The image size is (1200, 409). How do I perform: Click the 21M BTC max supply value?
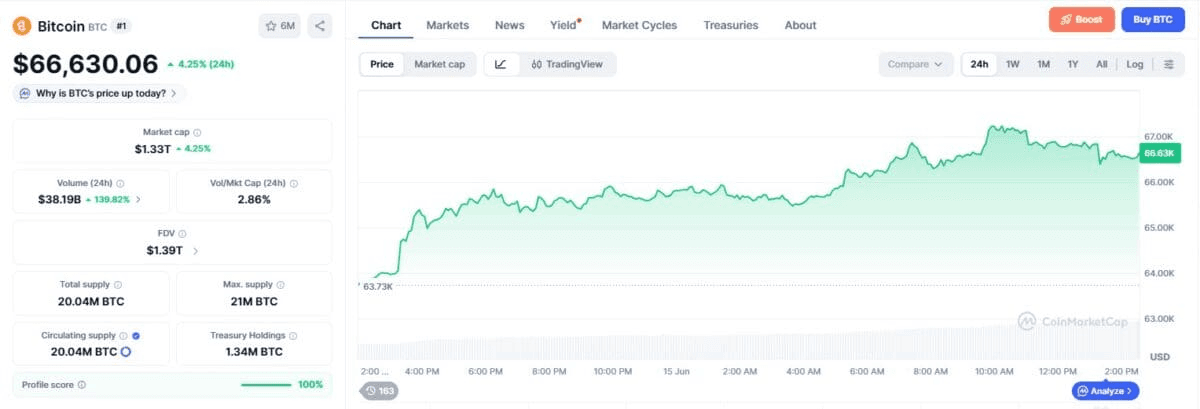(254, 301)
